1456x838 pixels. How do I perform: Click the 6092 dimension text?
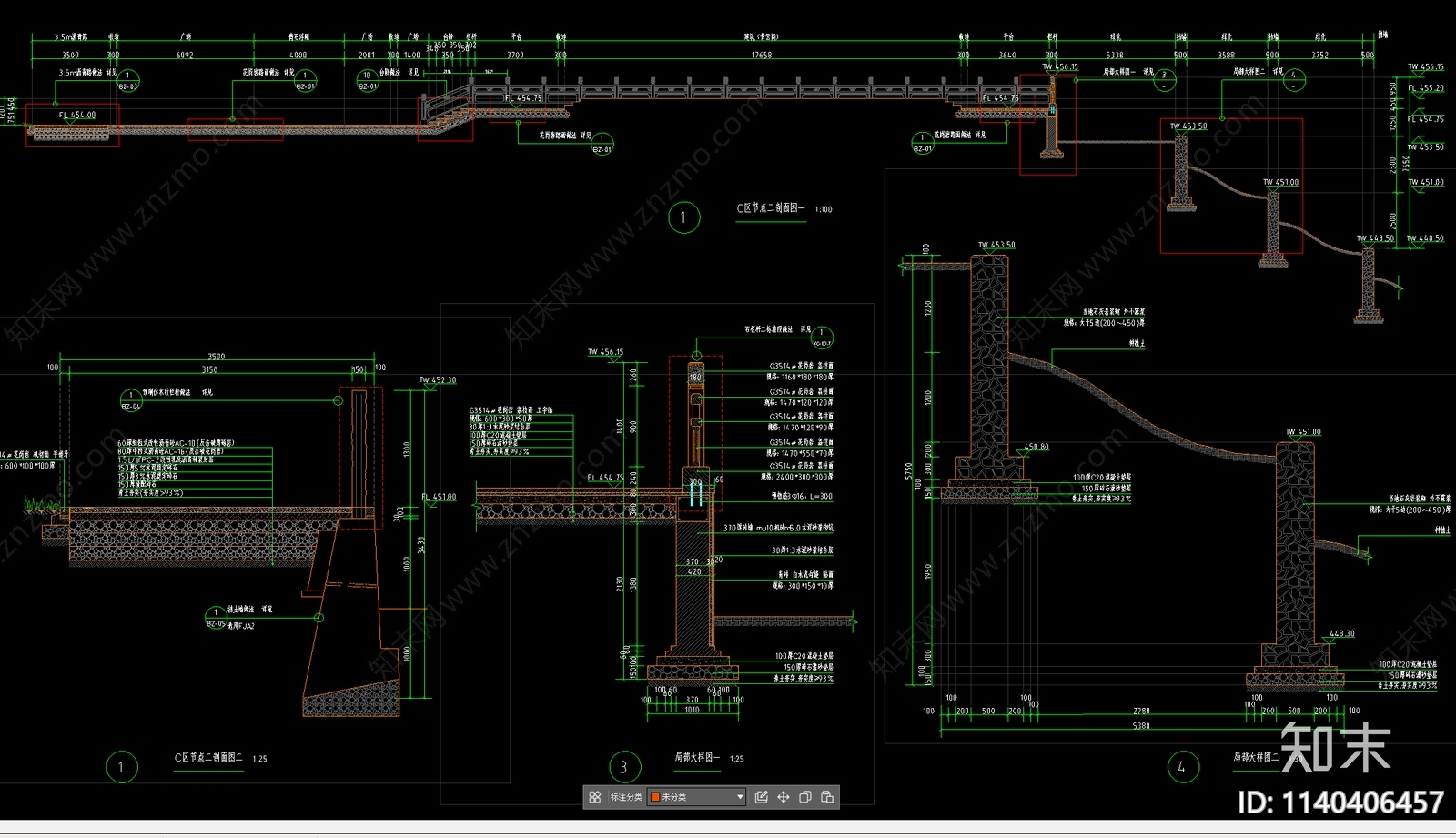185,56
